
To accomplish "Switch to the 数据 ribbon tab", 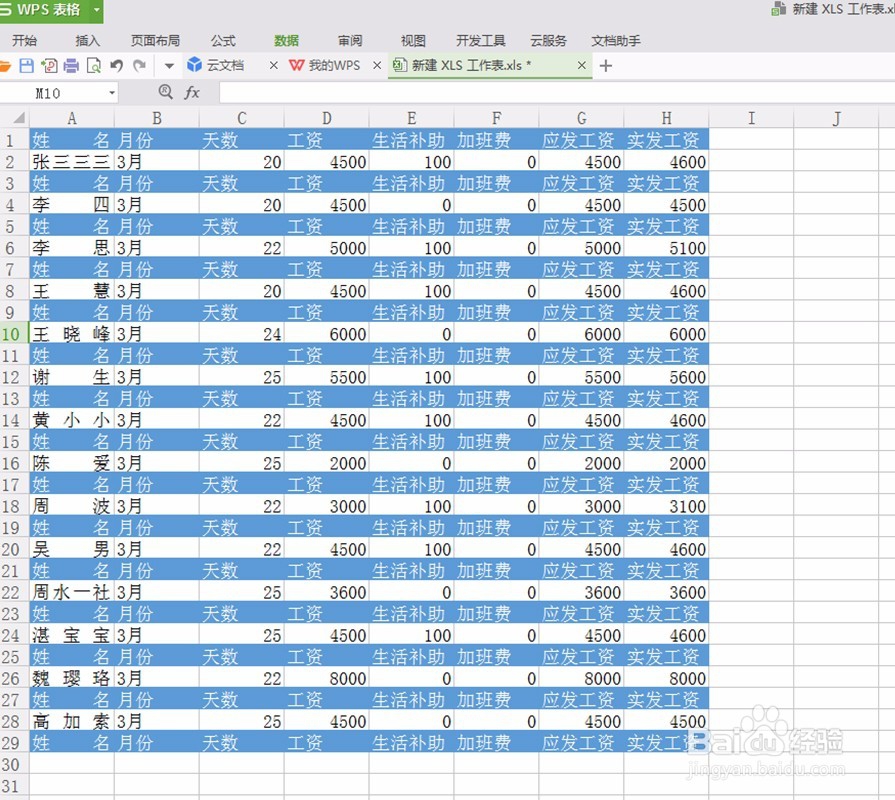I will pyautogui.click(x=286, y=40).
